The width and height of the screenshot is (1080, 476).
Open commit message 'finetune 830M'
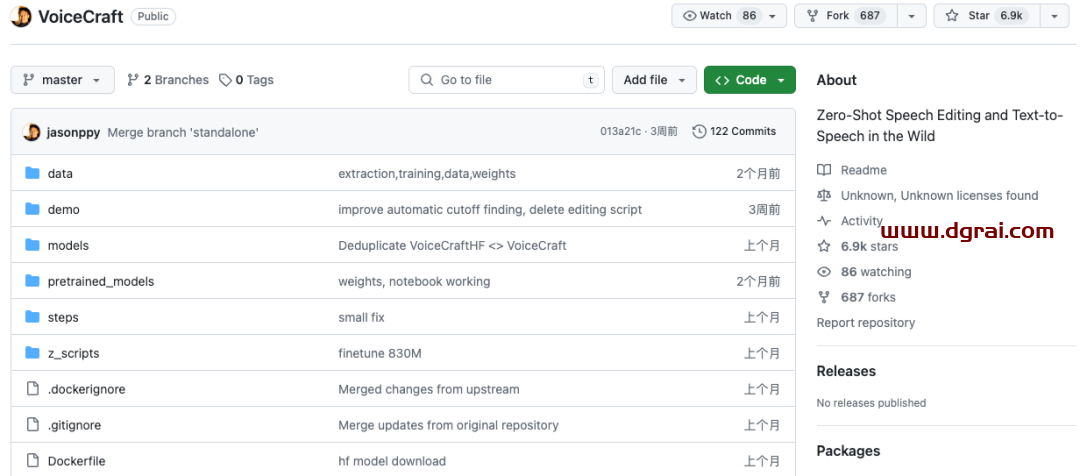380,353
